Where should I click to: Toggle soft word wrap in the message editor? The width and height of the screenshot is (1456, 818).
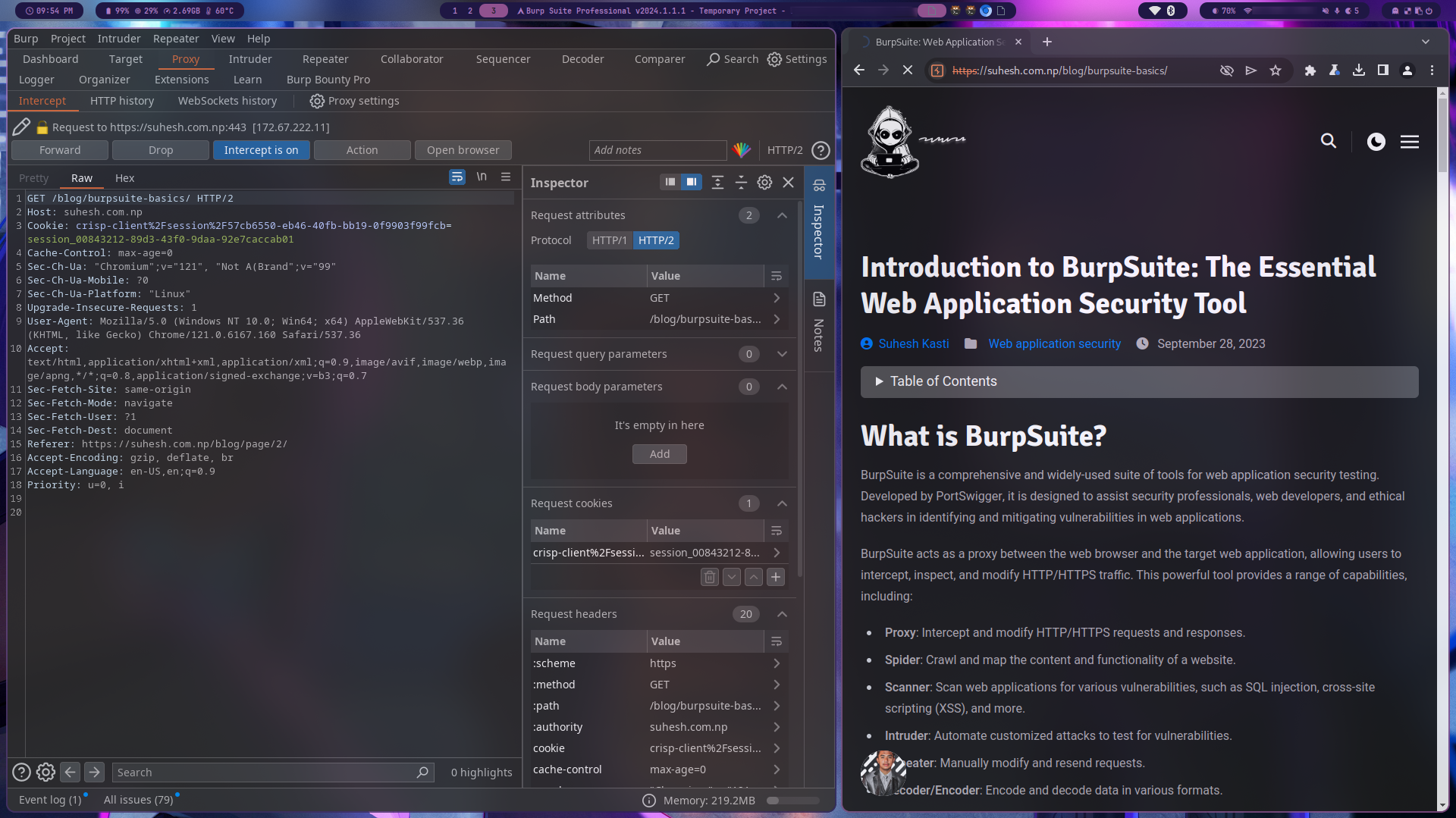point(457,177)
